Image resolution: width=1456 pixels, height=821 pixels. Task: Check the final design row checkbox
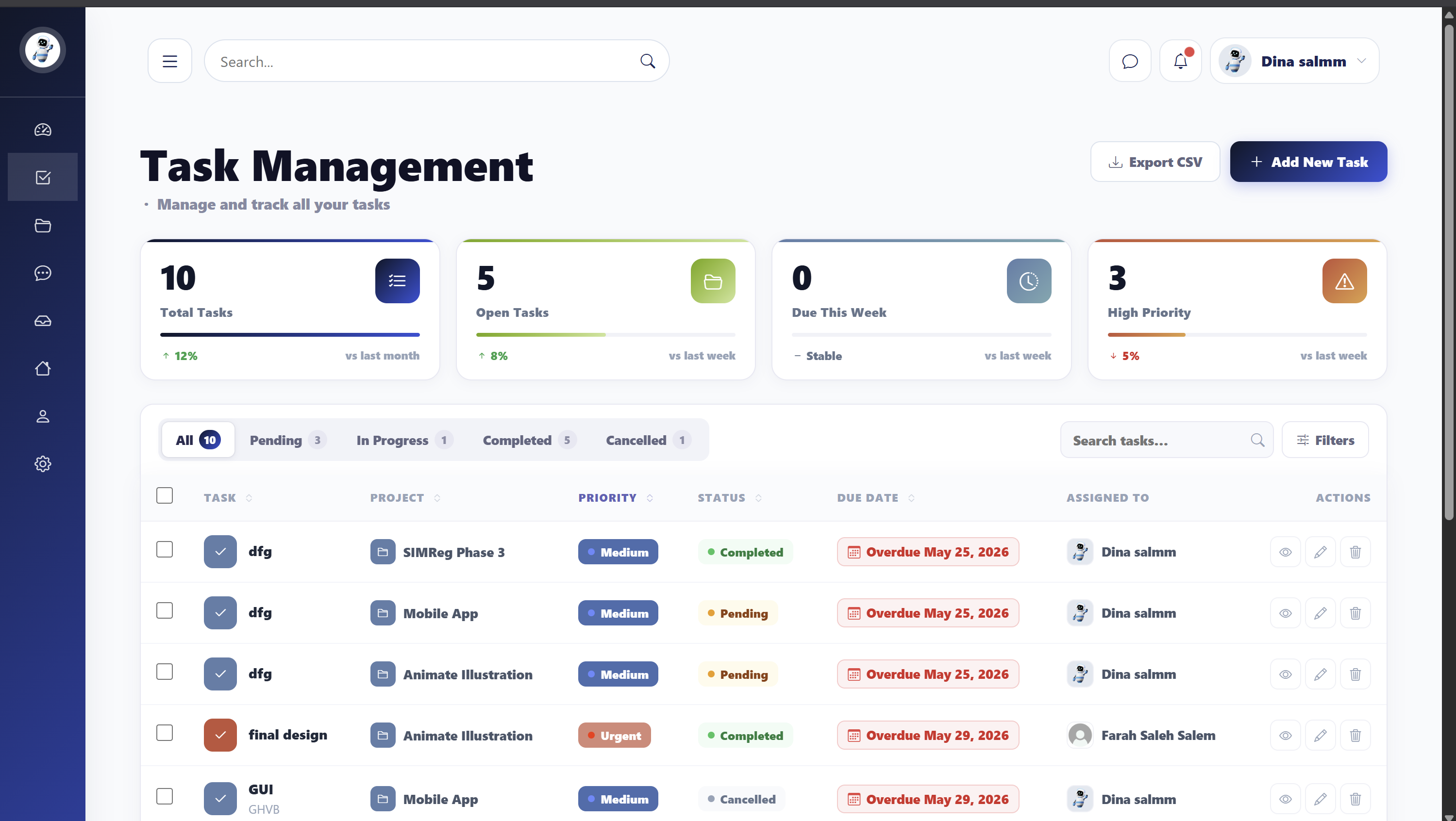pos(165,733)
